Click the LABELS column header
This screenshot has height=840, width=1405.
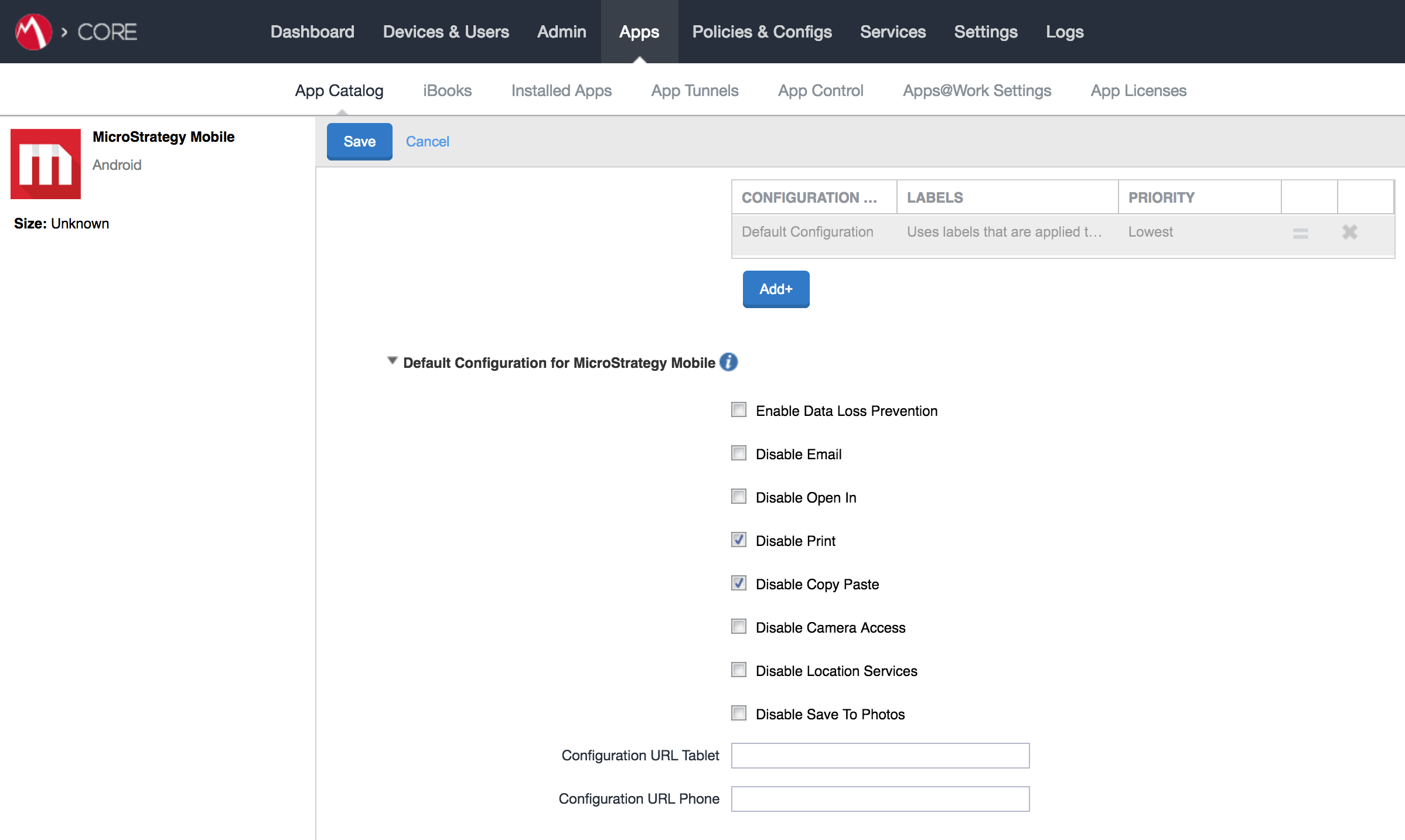pos(1007,197)
